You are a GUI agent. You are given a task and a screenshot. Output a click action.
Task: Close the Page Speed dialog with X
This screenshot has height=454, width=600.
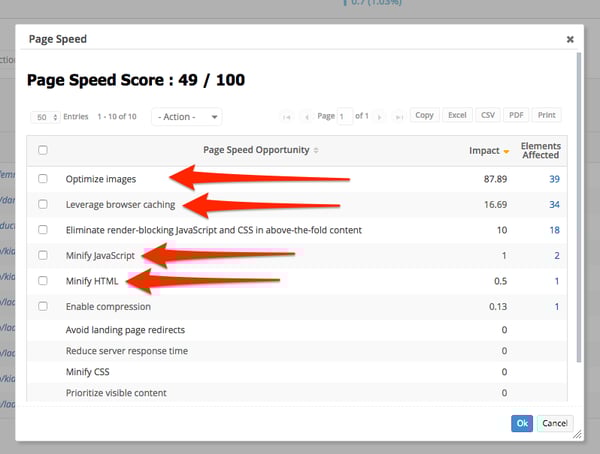[570, 39]
